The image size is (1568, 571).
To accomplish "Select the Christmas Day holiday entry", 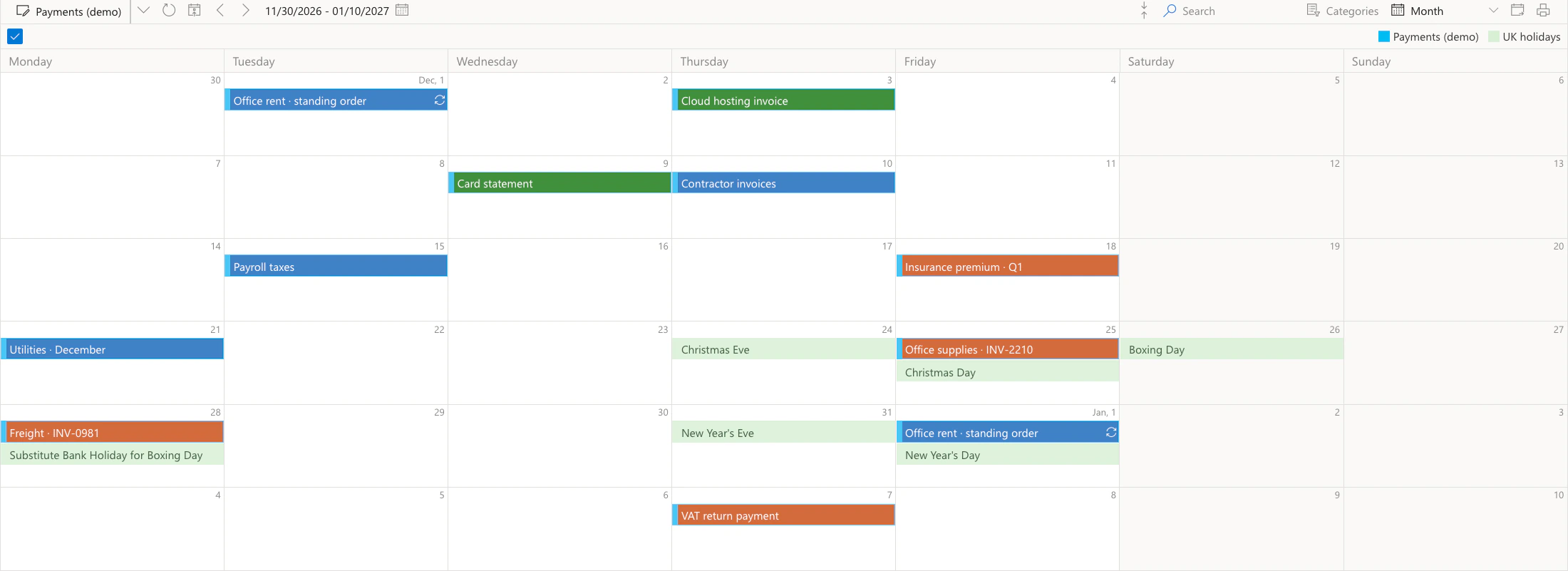I will (x=1007, y=372).
